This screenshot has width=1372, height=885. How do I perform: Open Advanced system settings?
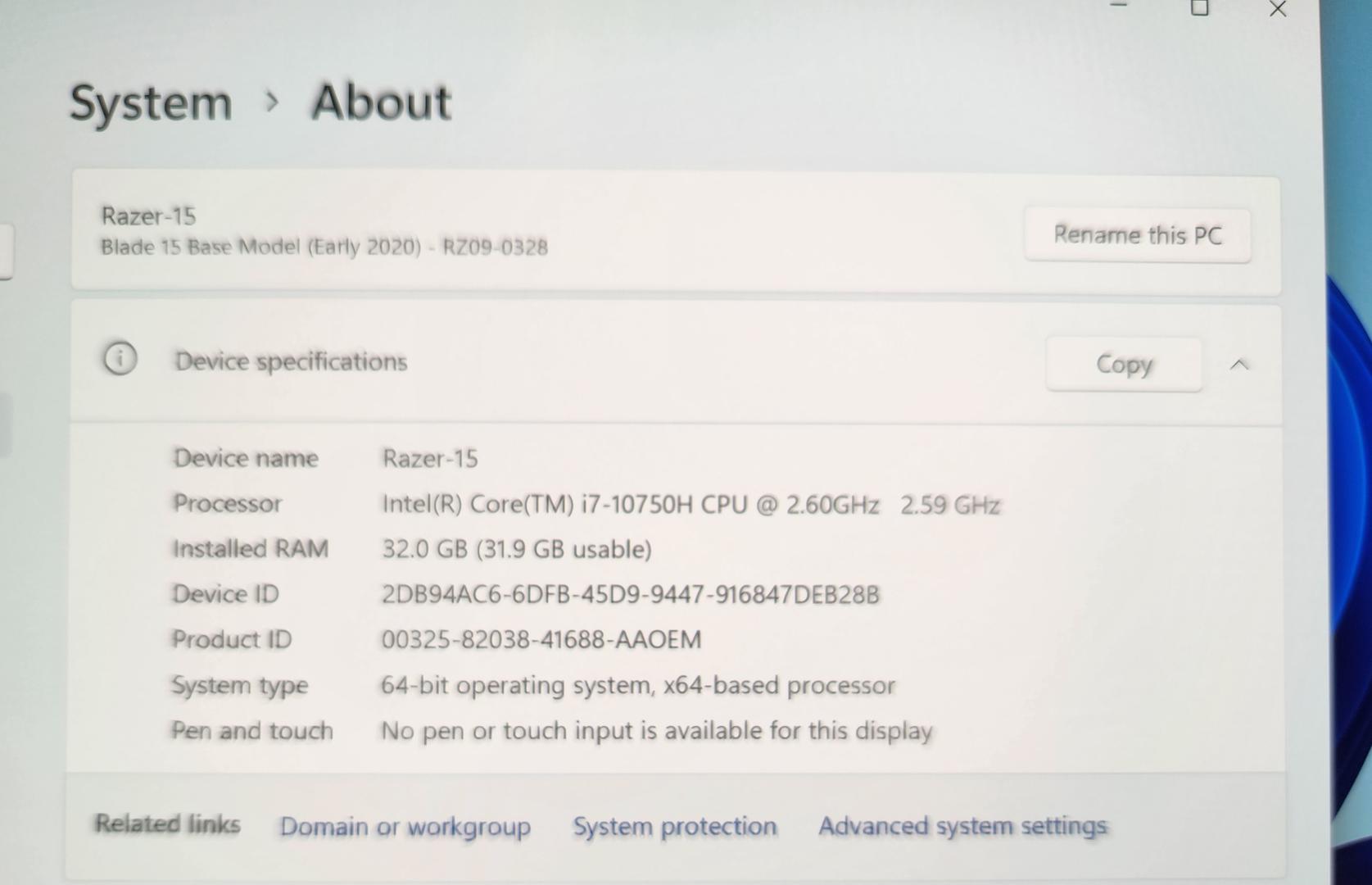(x=962, y=826)
